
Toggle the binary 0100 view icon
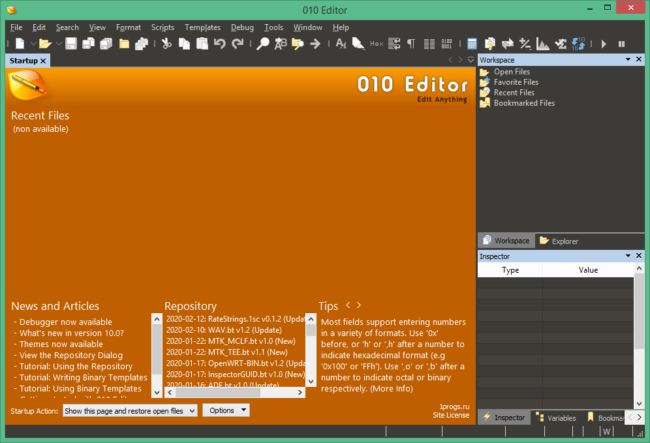tap(447, 44)
